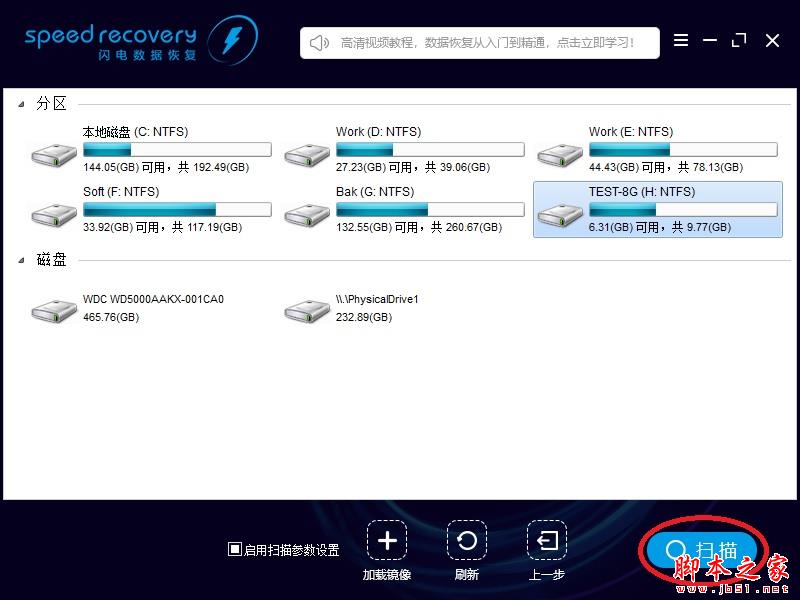800x600 pixels.
Task: Click the usage bar of Work E
Action: [683, 149]
